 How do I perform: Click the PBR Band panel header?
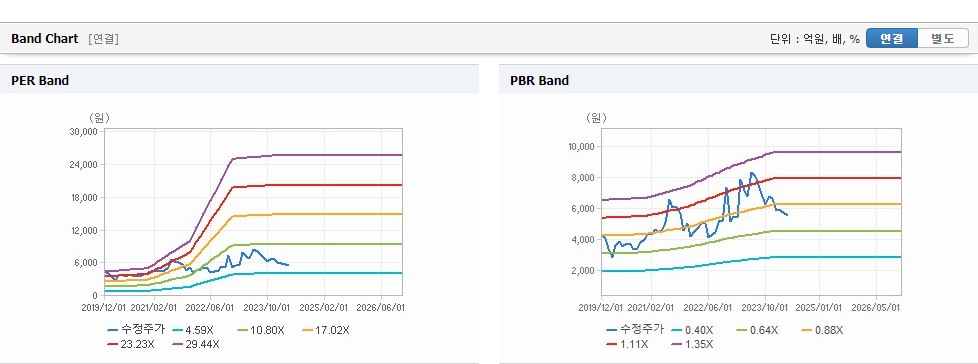tap(738, 80)
